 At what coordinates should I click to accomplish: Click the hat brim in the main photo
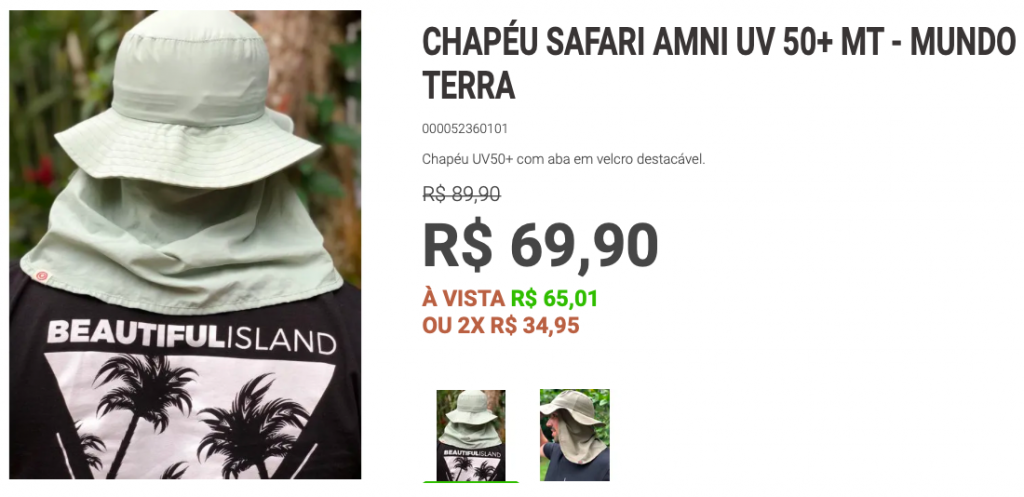[x=187, y=151]
